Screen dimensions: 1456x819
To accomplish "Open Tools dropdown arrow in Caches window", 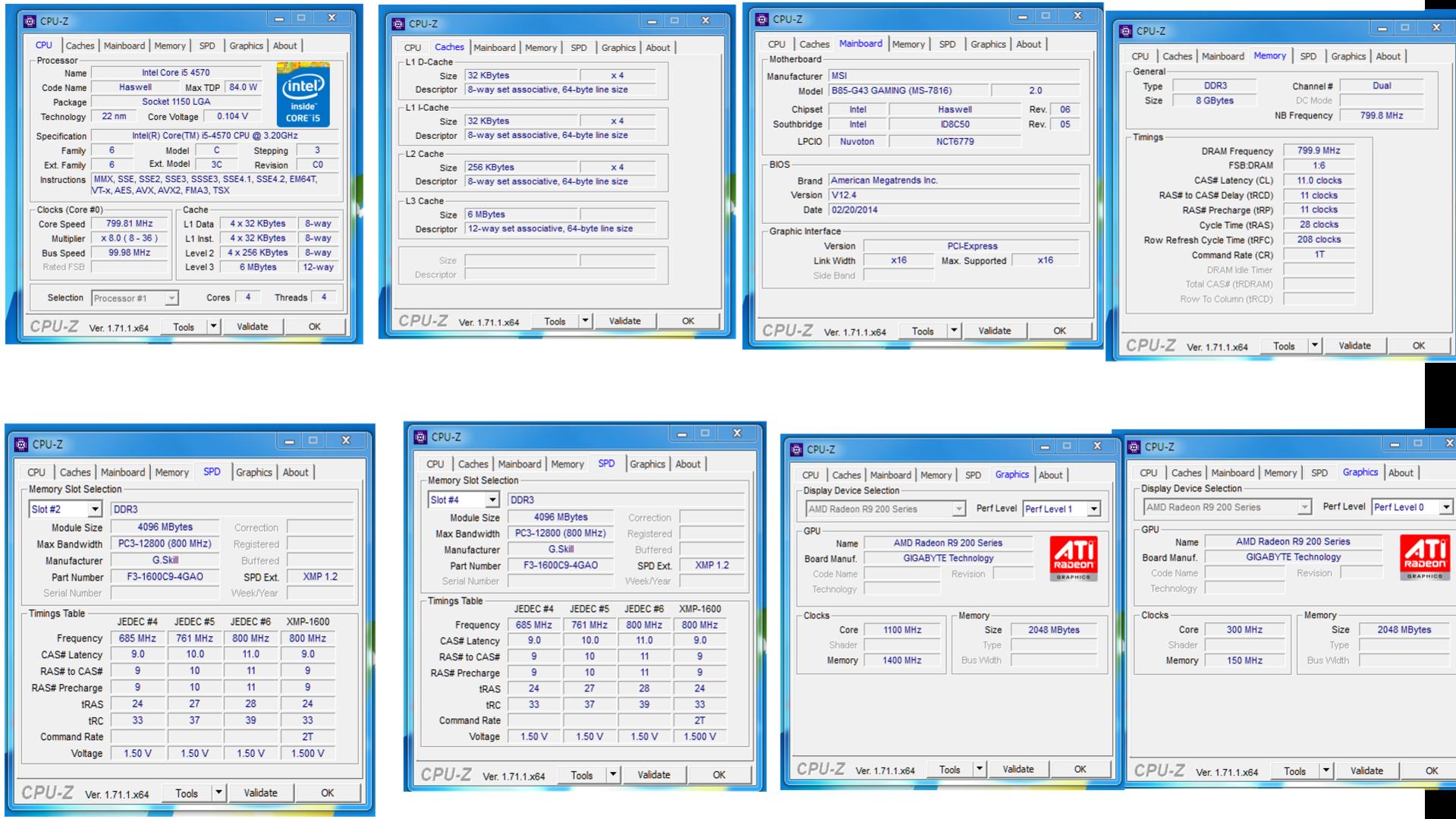I will [x=585, y=321].
